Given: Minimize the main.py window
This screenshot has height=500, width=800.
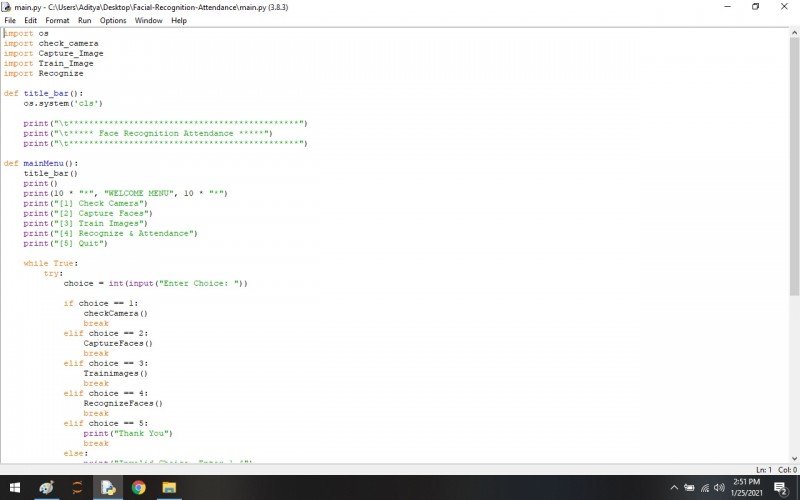Looking at the screenshot, I should point(728,7).
